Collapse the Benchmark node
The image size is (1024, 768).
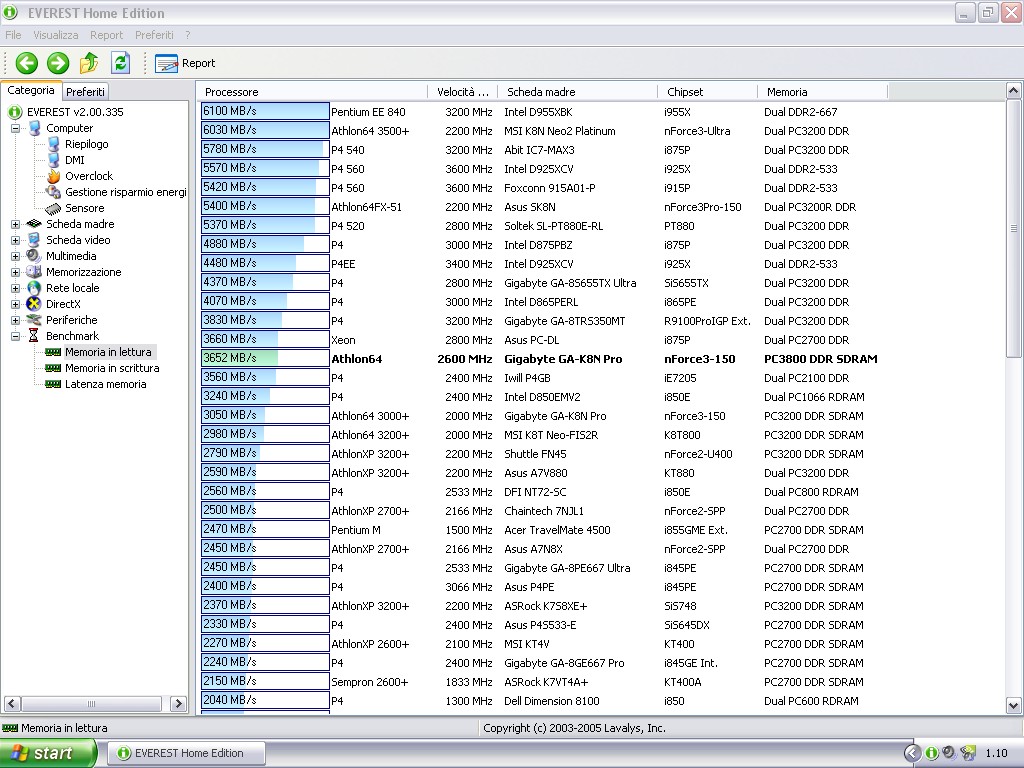(15, 336)
